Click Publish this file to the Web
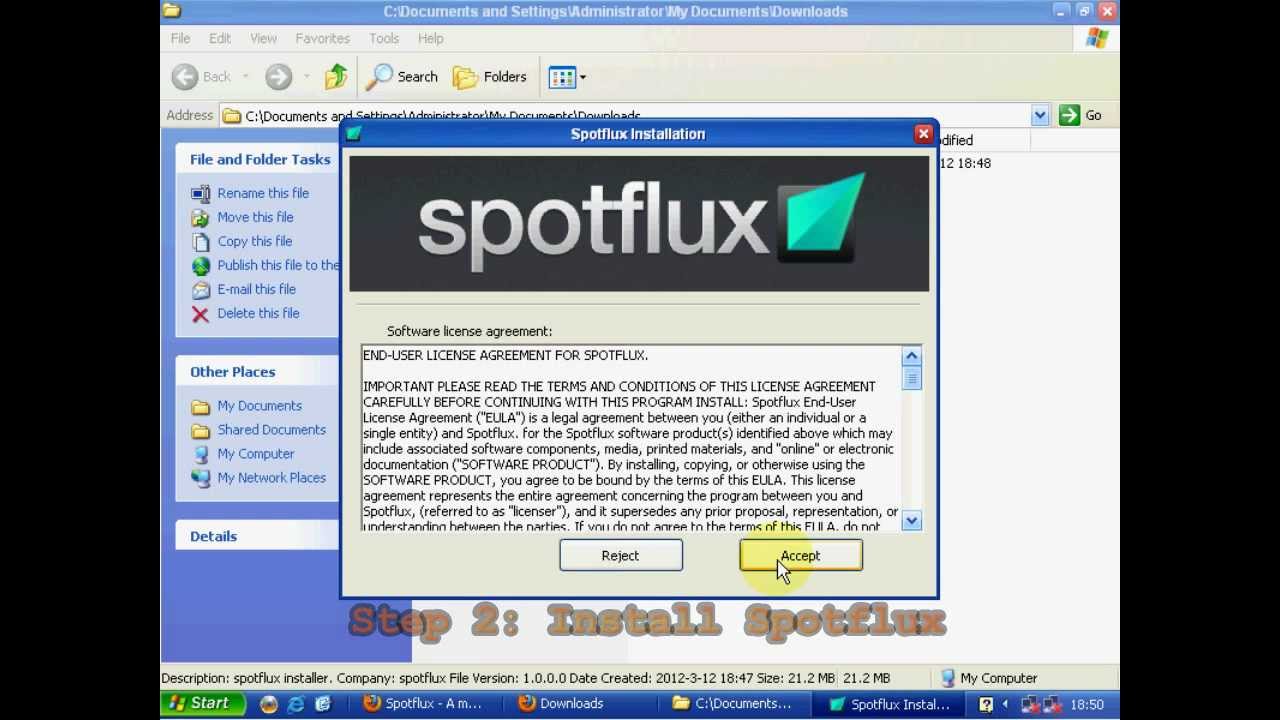 (x=278, y=265)
